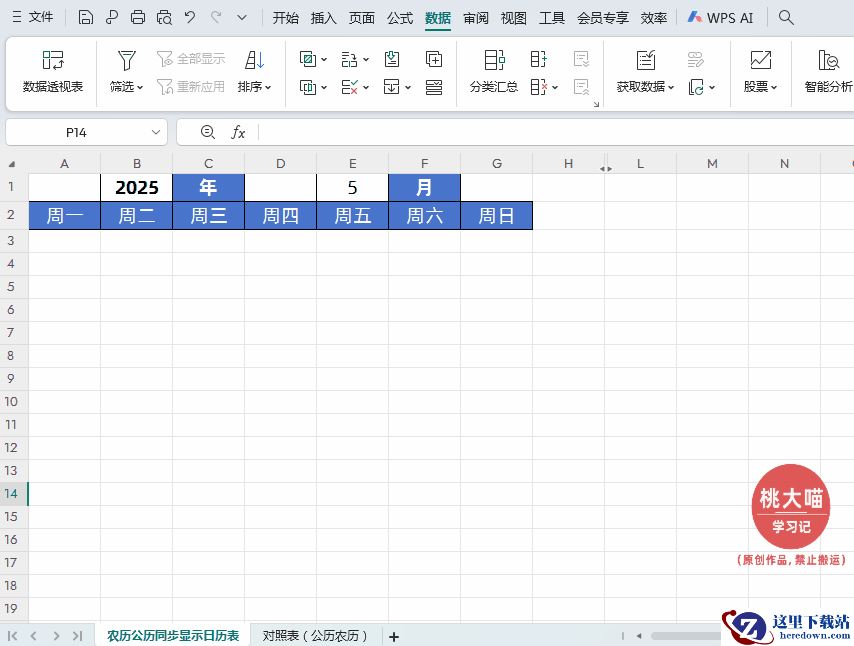Switch to the 开始 tab
The width and height of the screenshot is (854, 646).
(285, 18)
